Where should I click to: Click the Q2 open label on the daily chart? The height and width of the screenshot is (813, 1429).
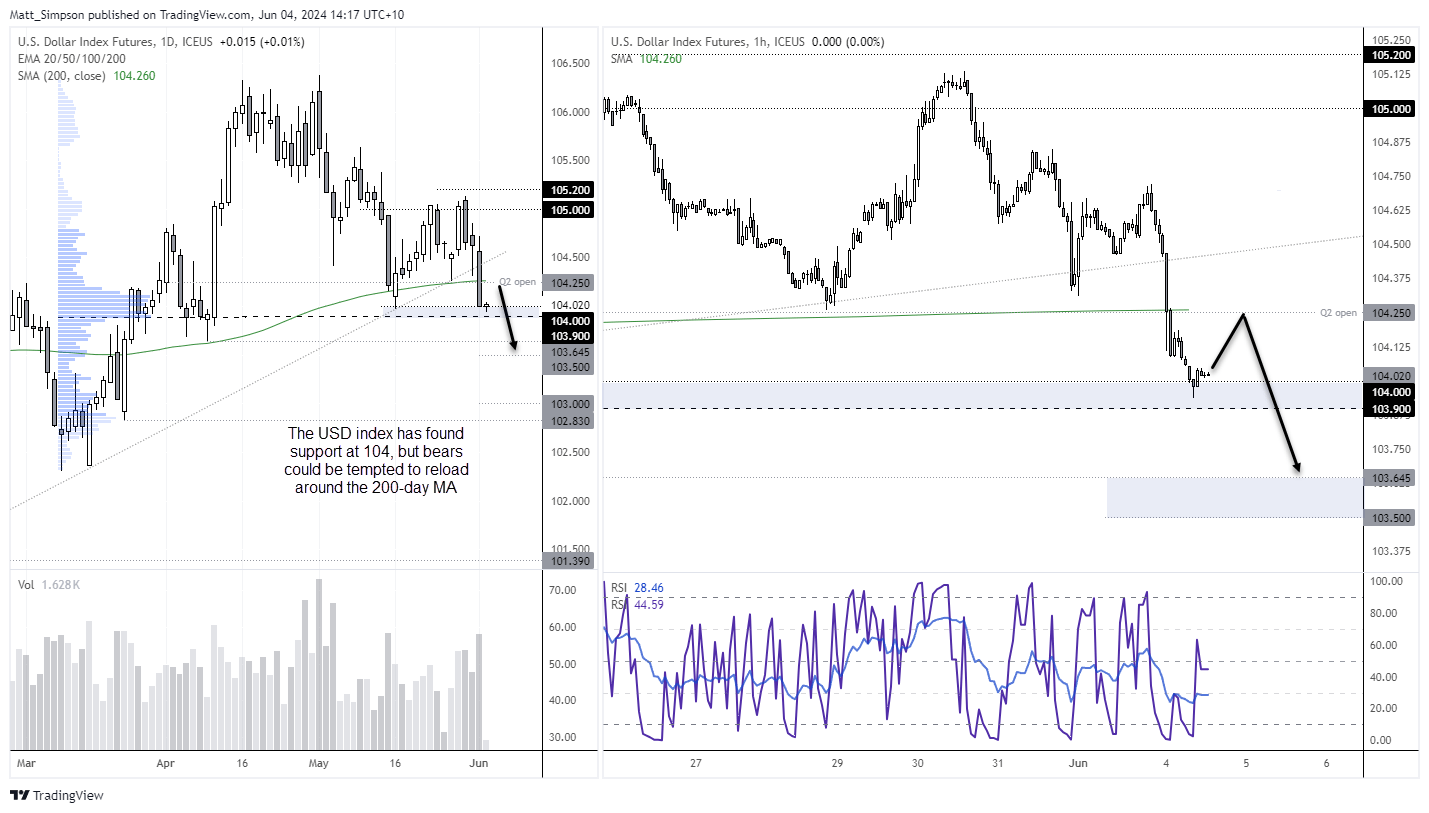(518, 282)
